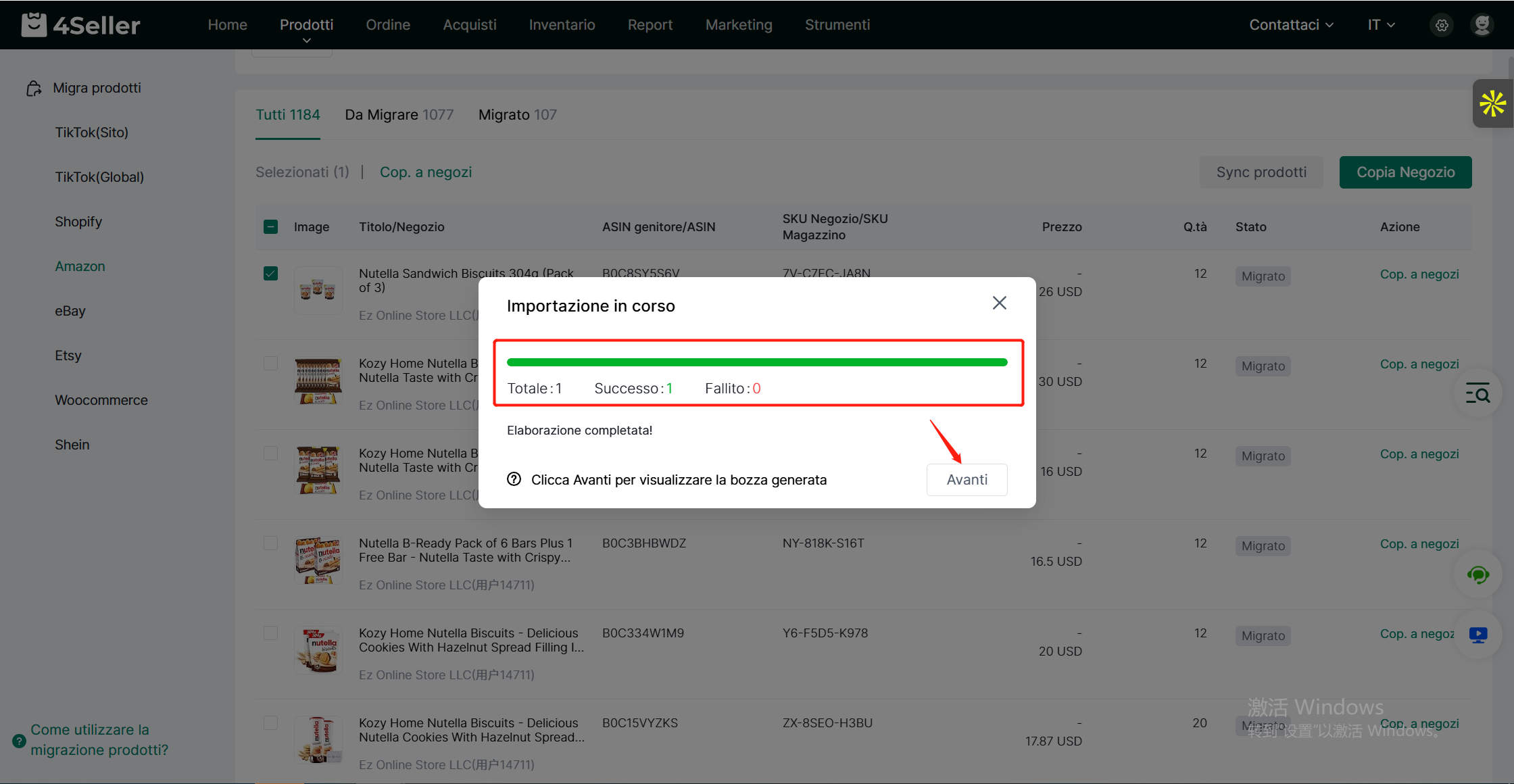Click Nutella B-Ready Pack of 6 thumbnail

click(x=318, y=560)
